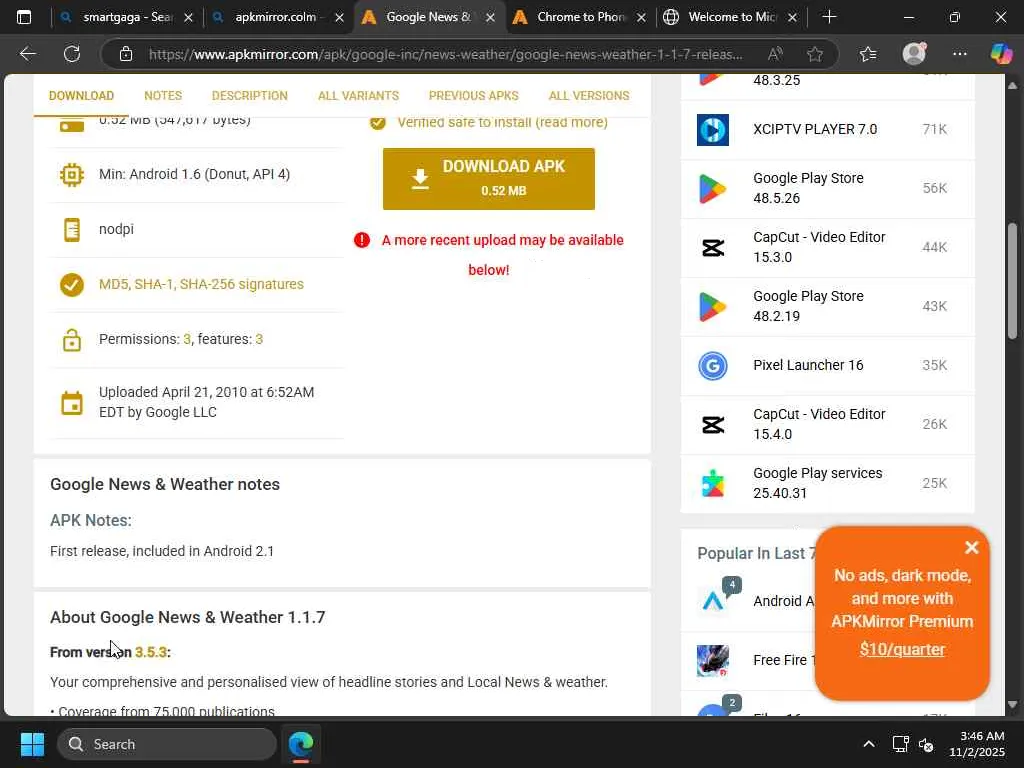Screen dimensions: 1024x768
Task: Open the Read aloud icon
Action: tap(775, 54)
